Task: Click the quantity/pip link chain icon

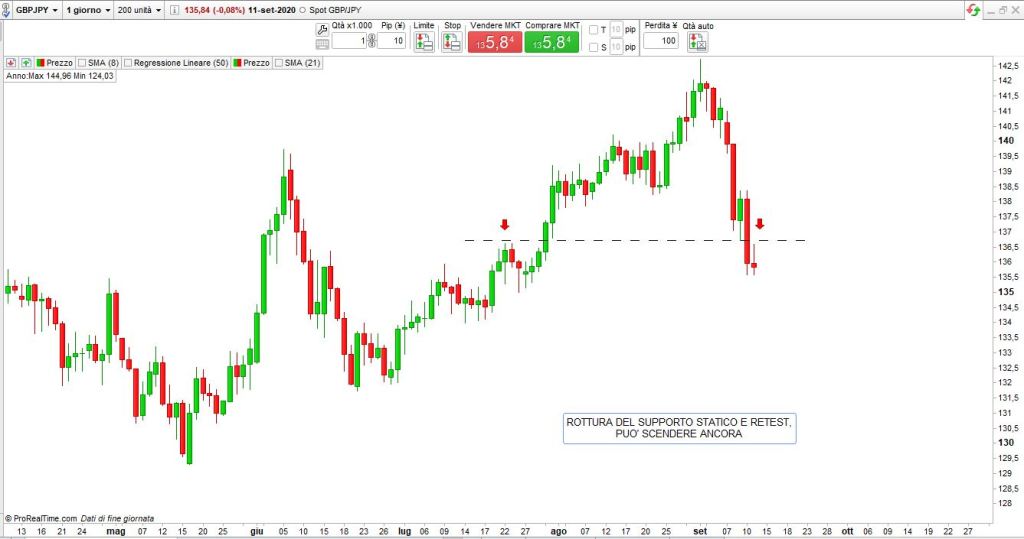Action: coord(372,41)
